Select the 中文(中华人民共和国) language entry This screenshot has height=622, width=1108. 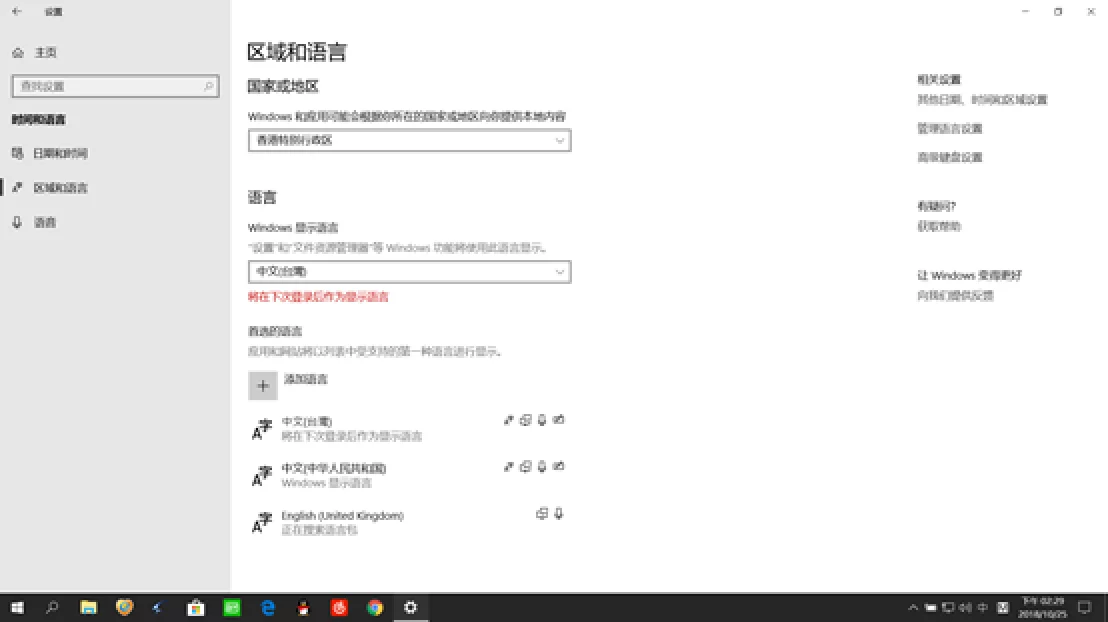(409, 475)
